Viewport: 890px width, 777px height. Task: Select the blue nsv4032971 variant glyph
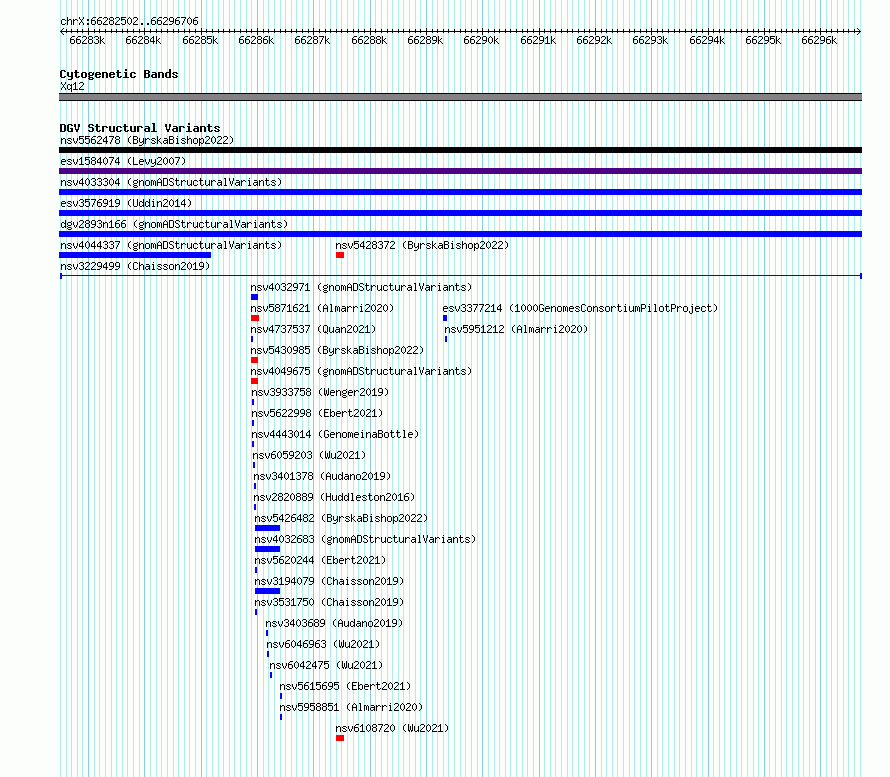254,297
